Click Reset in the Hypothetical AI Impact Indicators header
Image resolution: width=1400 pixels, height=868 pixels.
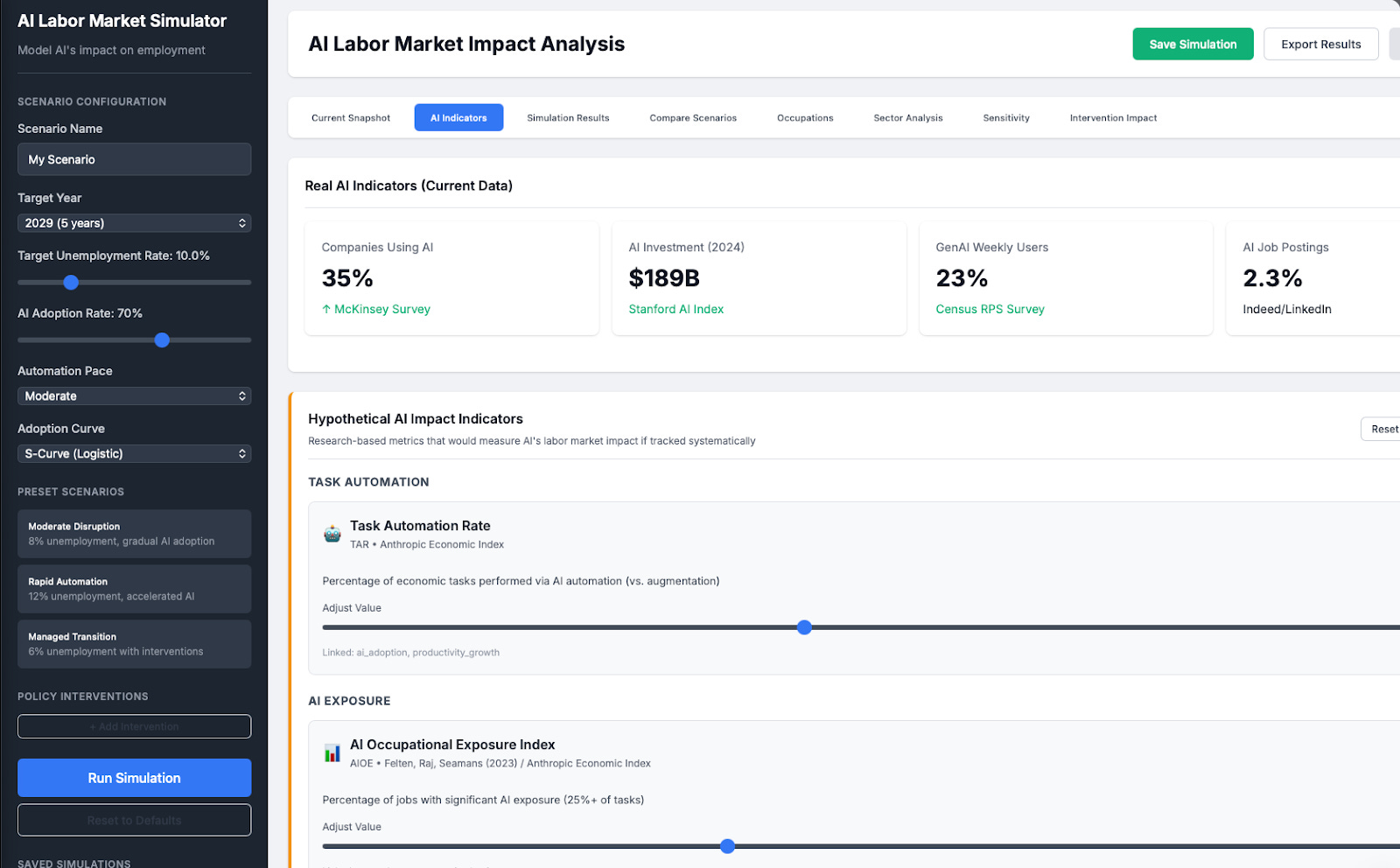[1382, 429]
